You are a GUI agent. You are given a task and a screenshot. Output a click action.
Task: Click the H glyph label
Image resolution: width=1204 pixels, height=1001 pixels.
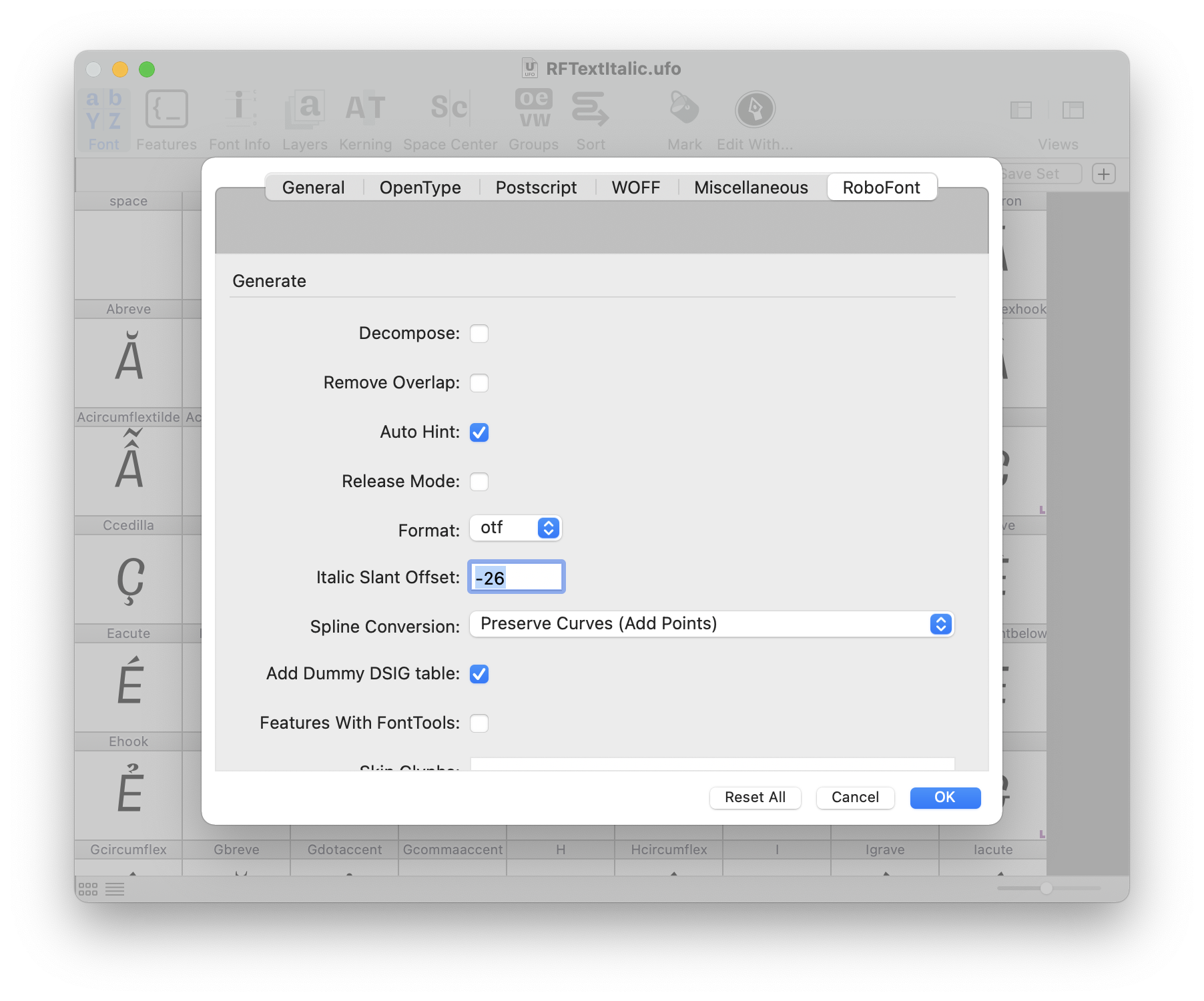tap(561, 850)
